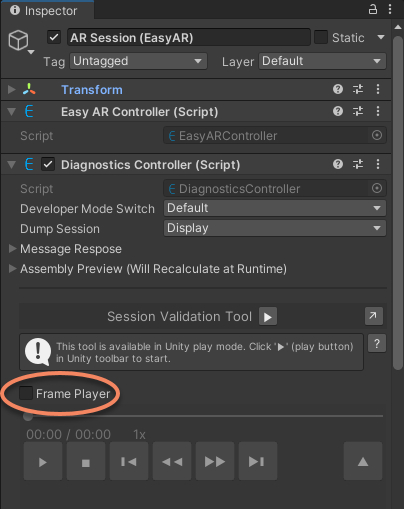
Task: Click the question mark help button
Action: (x=377, y=343)
